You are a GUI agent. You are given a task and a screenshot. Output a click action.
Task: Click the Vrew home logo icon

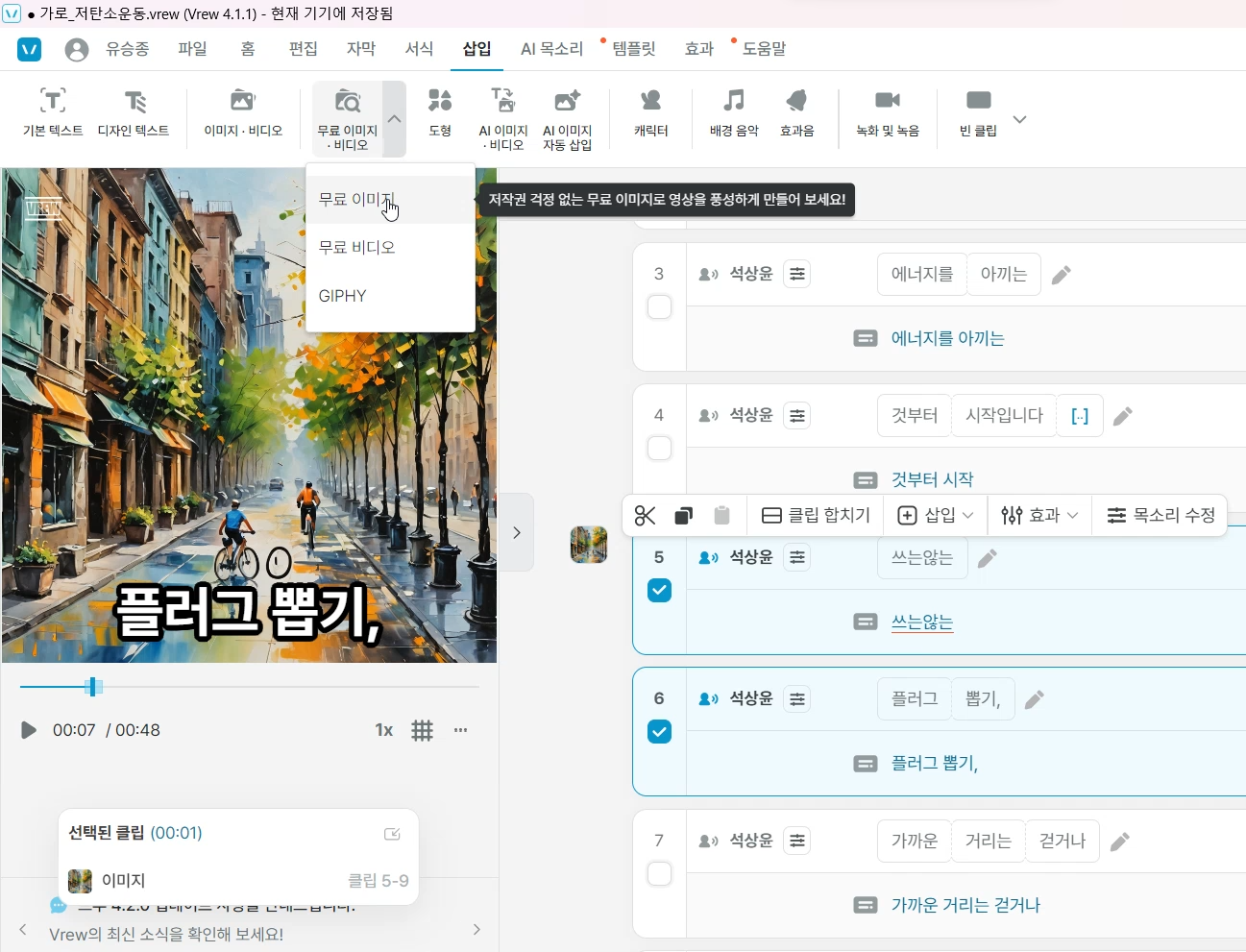click(x=30, y=49)
